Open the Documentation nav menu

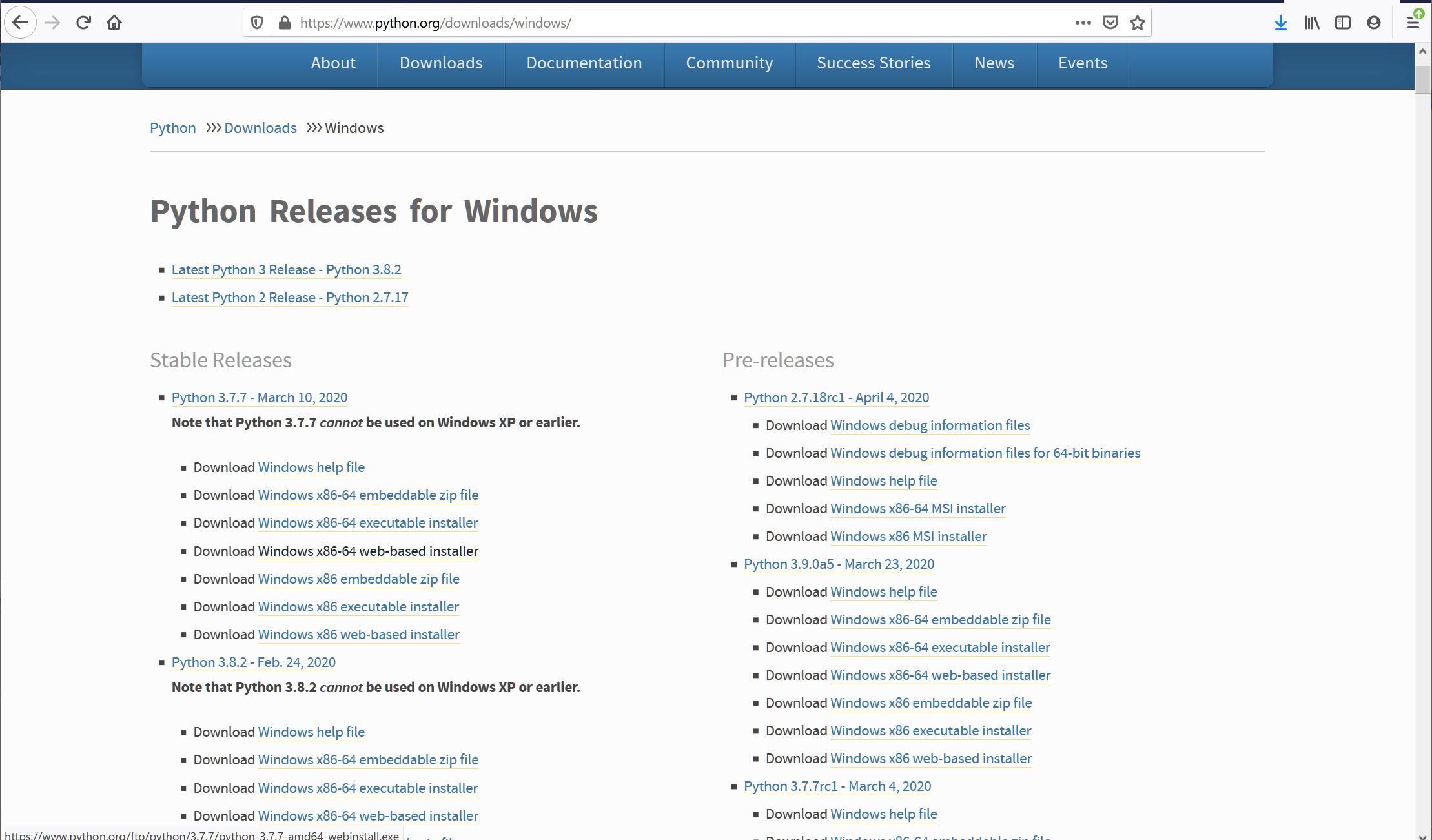tap(584, 63)
